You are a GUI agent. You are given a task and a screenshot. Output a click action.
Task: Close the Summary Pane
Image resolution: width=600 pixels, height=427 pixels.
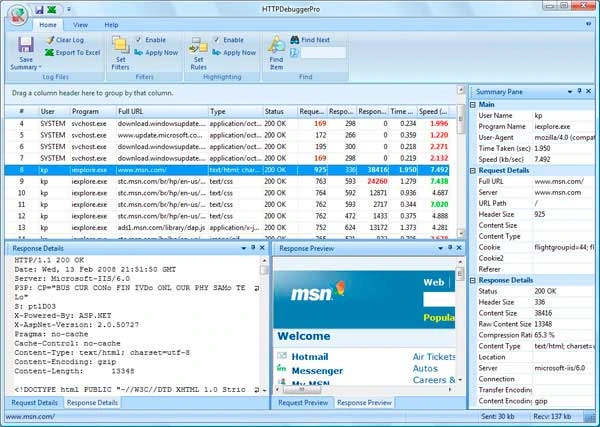click(589, 91)
